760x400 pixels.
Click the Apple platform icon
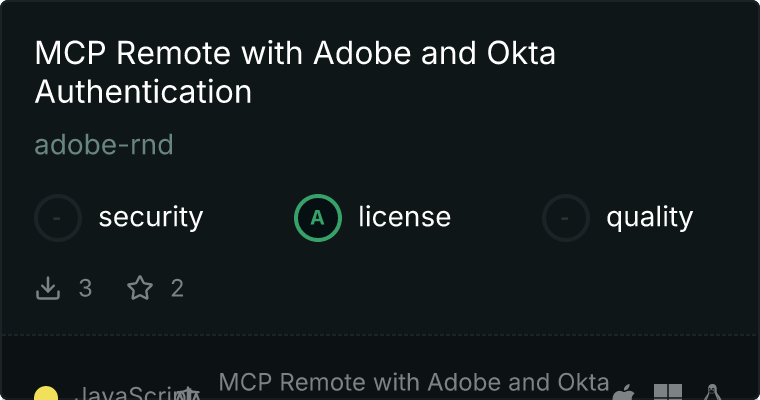pyautogui.click(x=623, y=393)
